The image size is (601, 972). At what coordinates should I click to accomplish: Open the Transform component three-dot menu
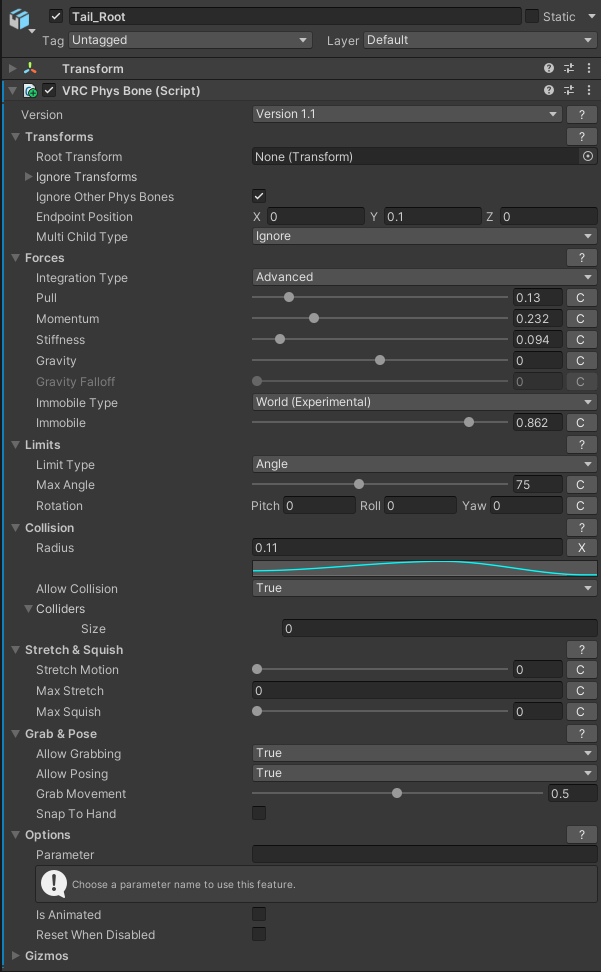coord(588,69)
